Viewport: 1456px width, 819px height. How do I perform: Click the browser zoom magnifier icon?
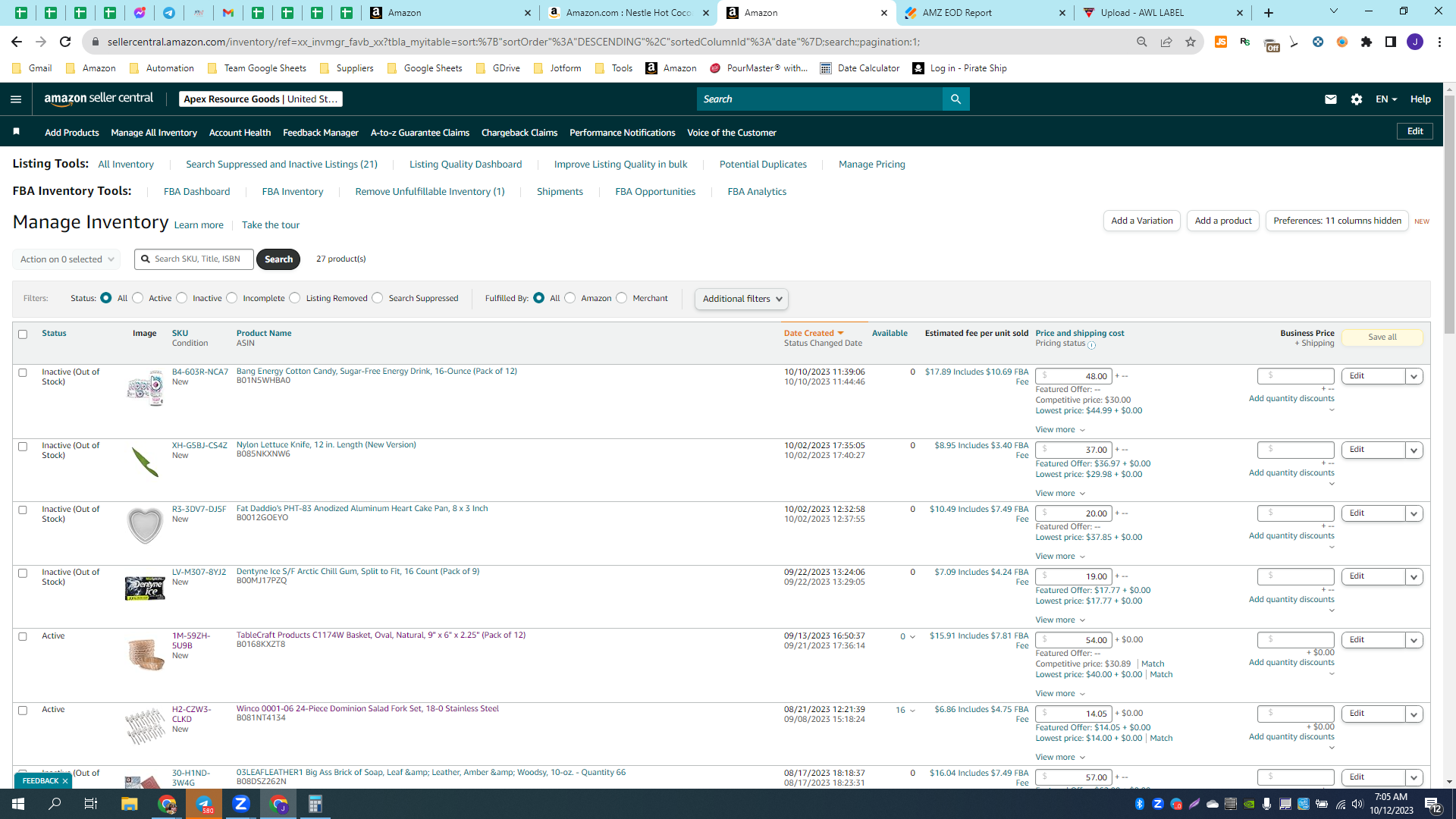point(1142,42)
